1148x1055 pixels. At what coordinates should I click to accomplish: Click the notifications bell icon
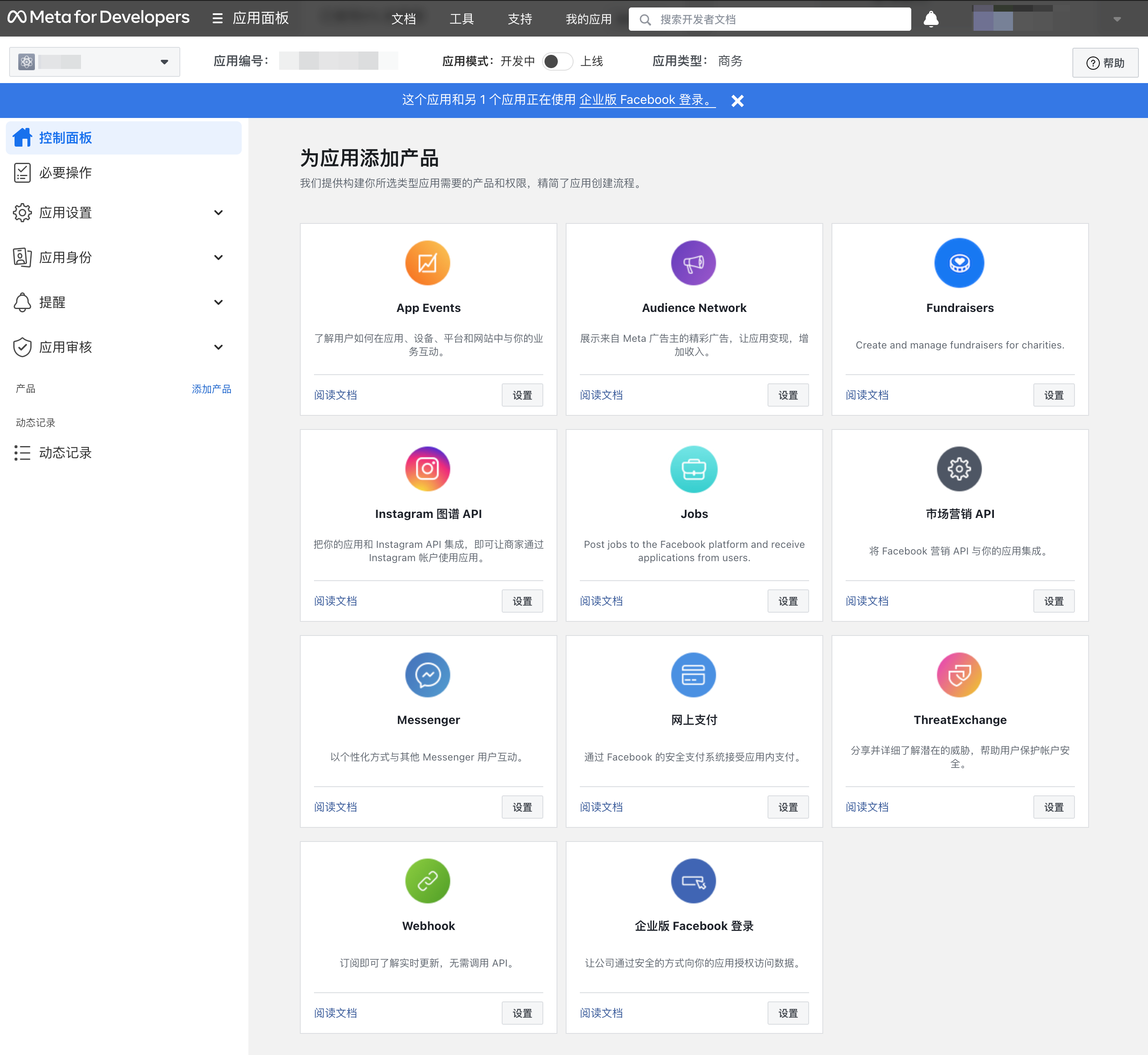pos(930,20)
